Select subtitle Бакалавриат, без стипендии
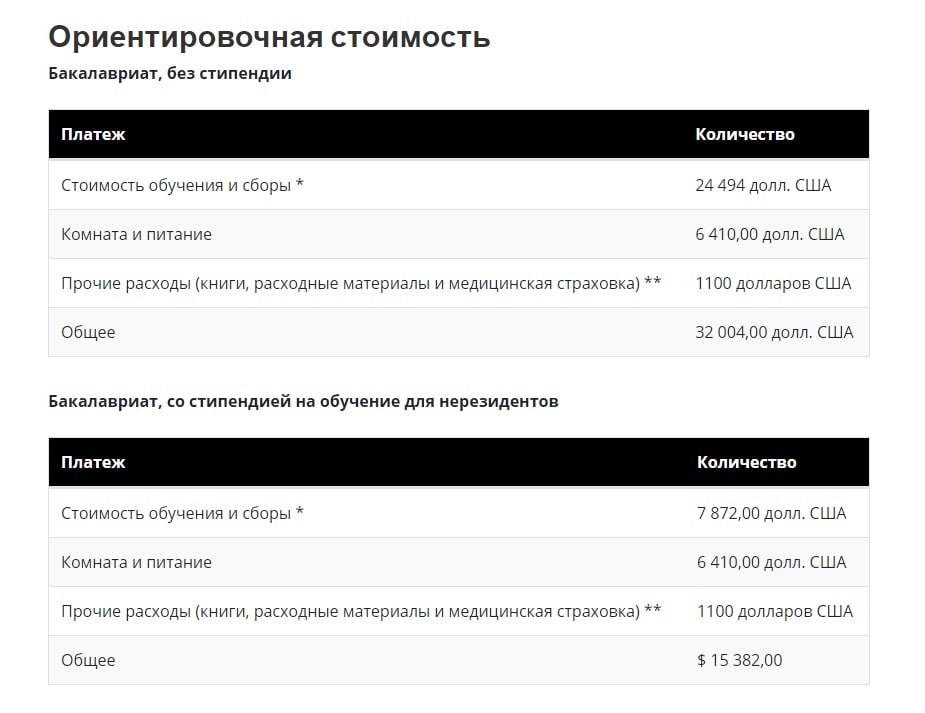This screenshot has height=713, width=925. point(170,74)
